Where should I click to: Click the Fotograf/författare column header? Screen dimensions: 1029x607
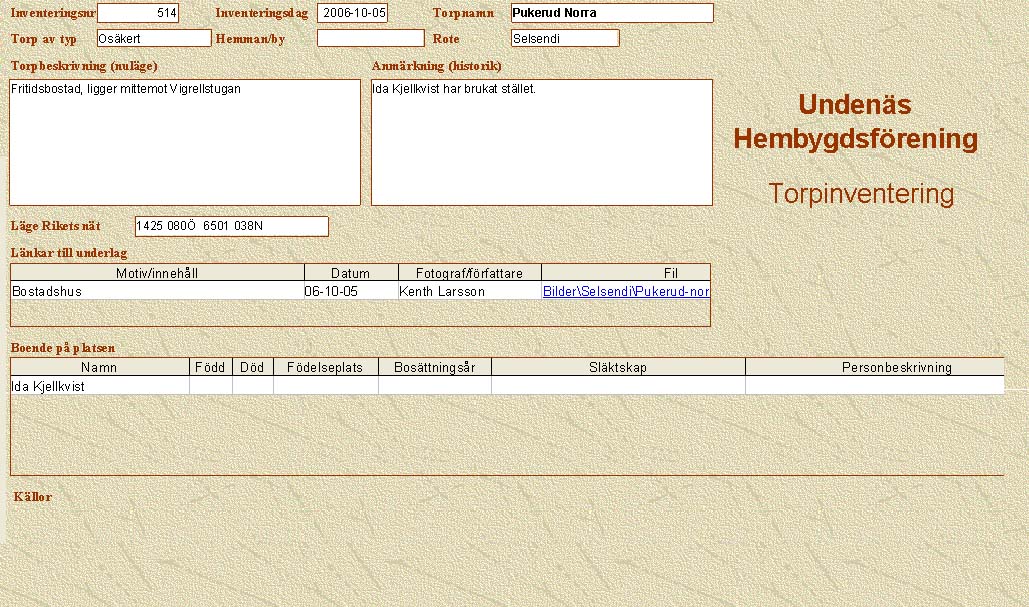469,273
